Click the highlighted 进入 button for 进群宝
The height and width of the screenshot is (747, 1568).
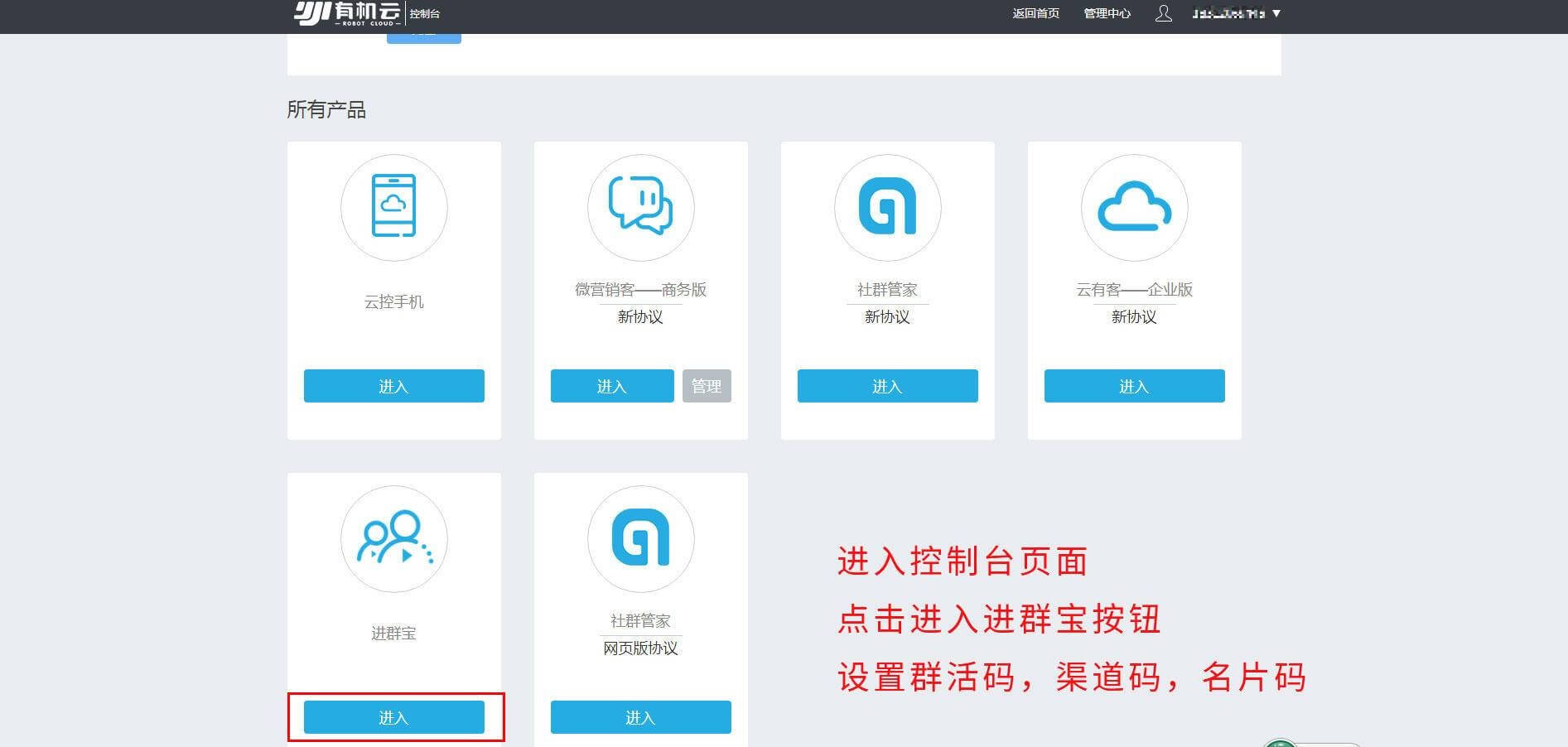coord(393,717)
